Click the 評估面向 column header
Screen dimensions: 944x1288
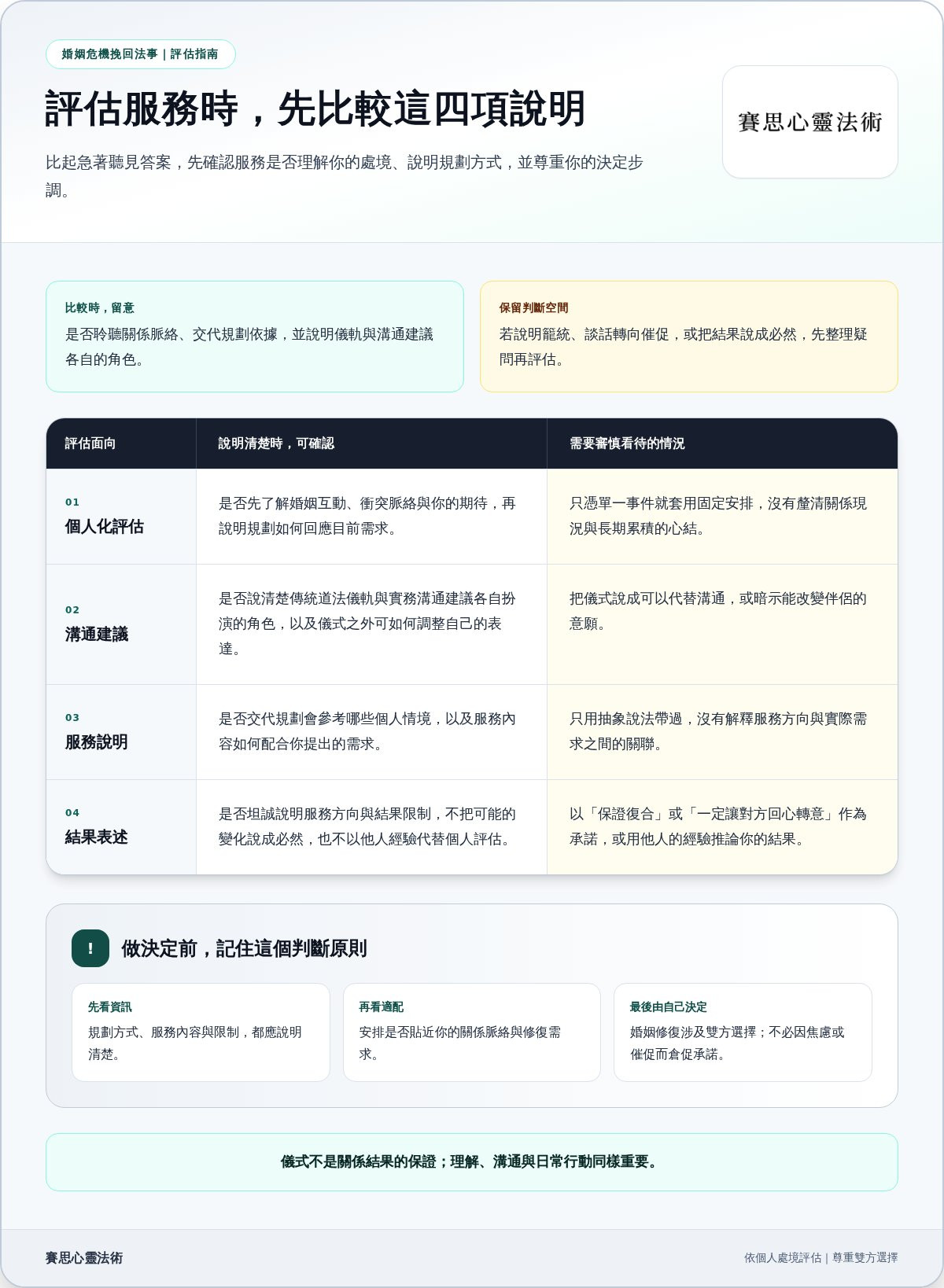point(90,443)
